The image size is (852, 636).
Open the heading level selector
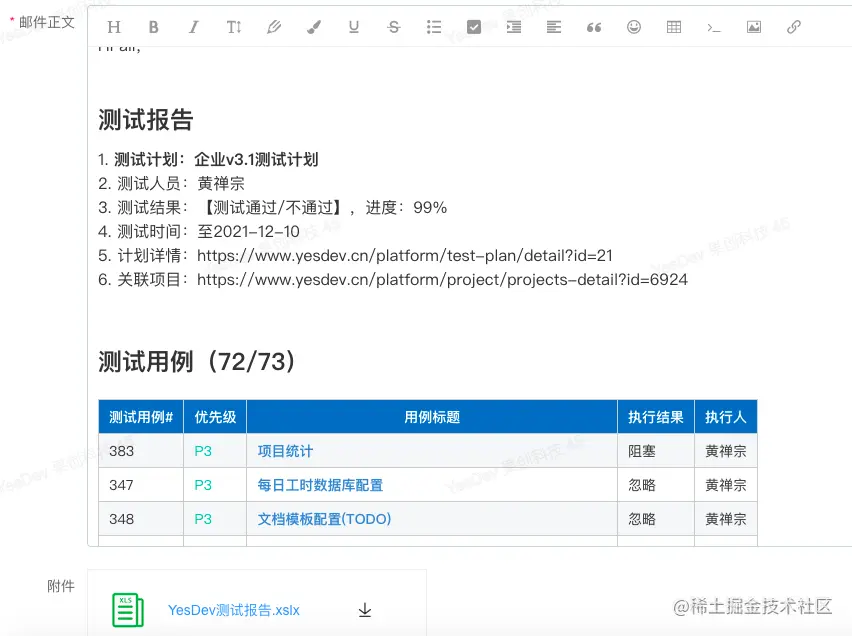[113, 28]
